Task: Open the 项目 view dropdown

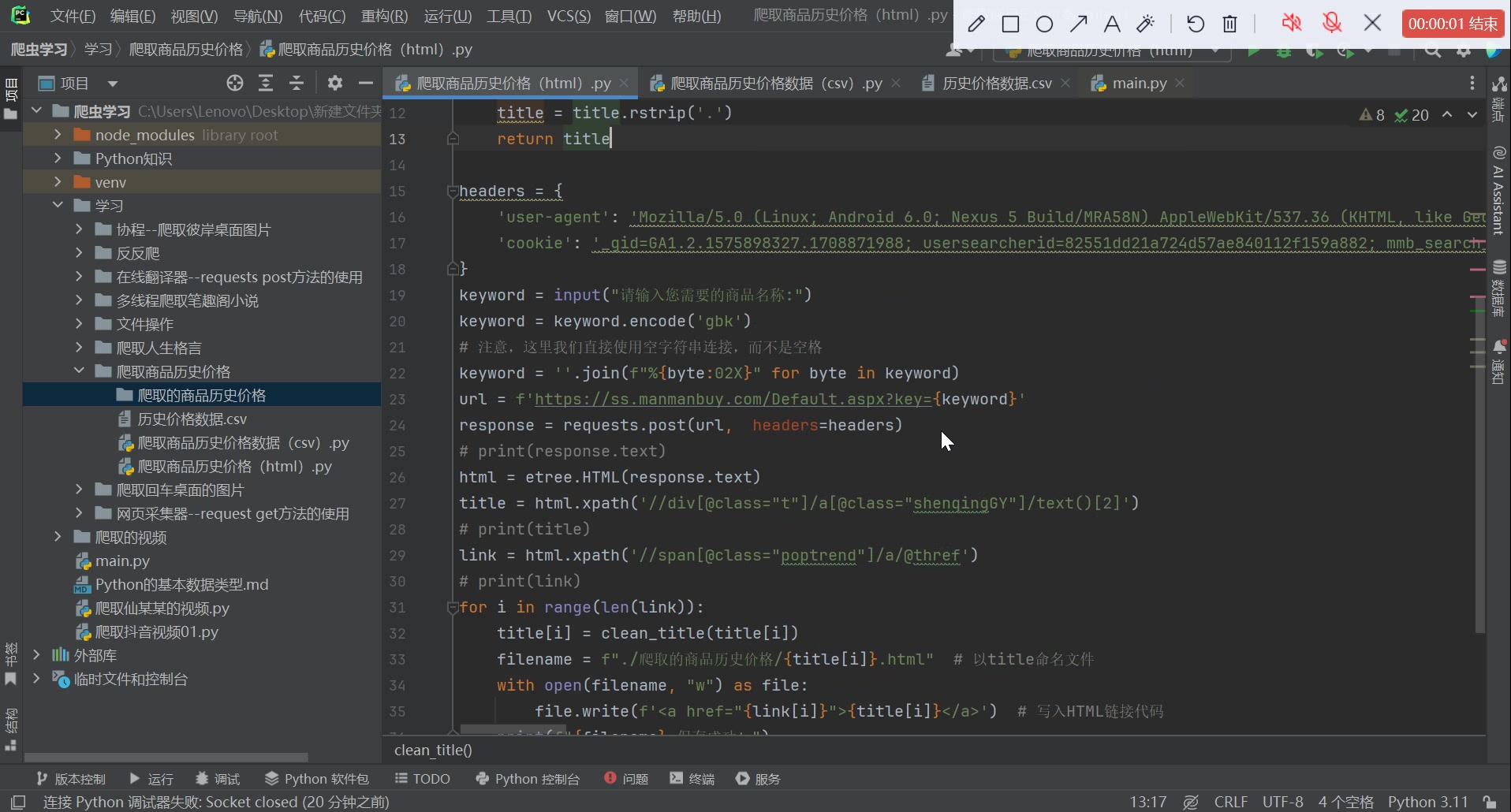Action: pyautogui.click(x=113, y=84)
